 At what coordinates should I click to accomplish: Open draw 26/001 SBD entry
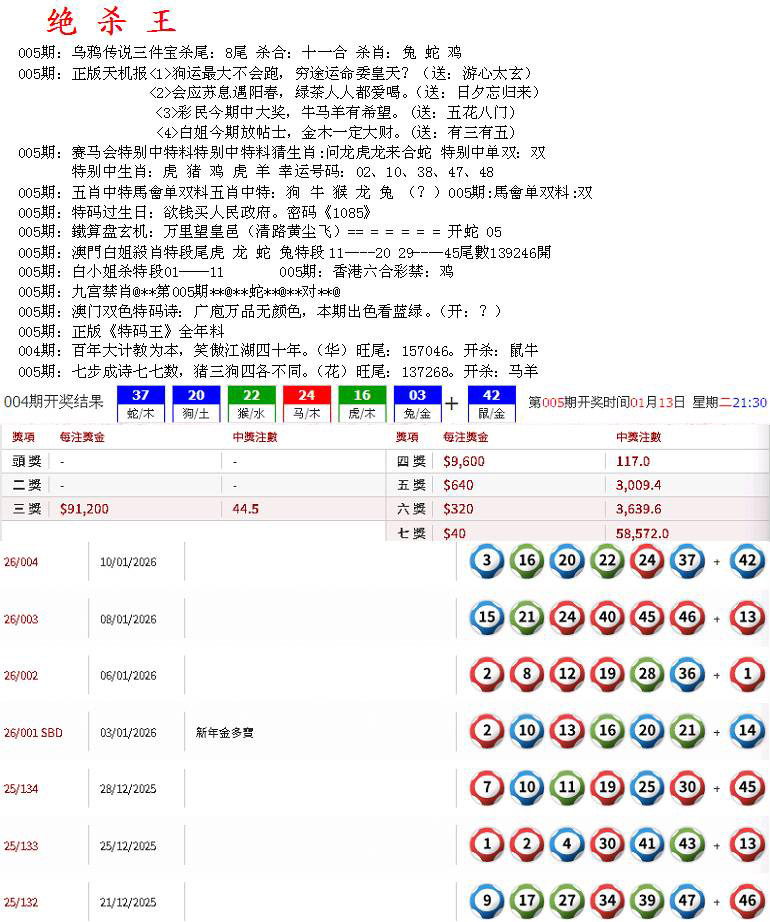click(33, 732)
